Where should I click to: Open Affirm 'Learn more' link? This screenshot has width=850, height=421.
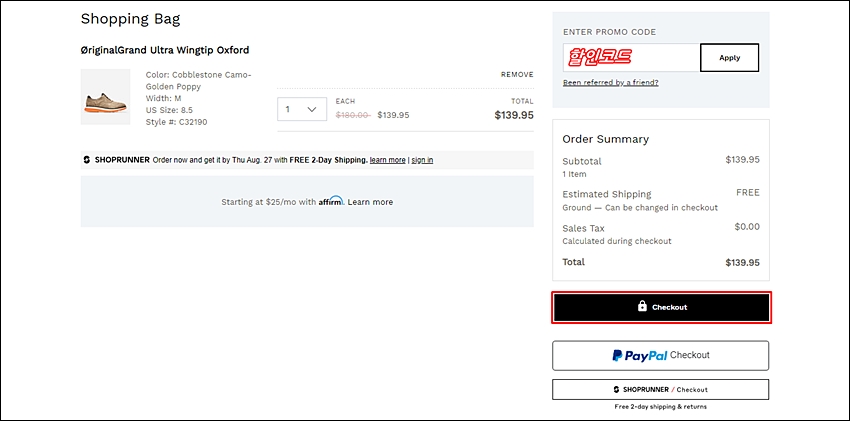tap(370, 202)
